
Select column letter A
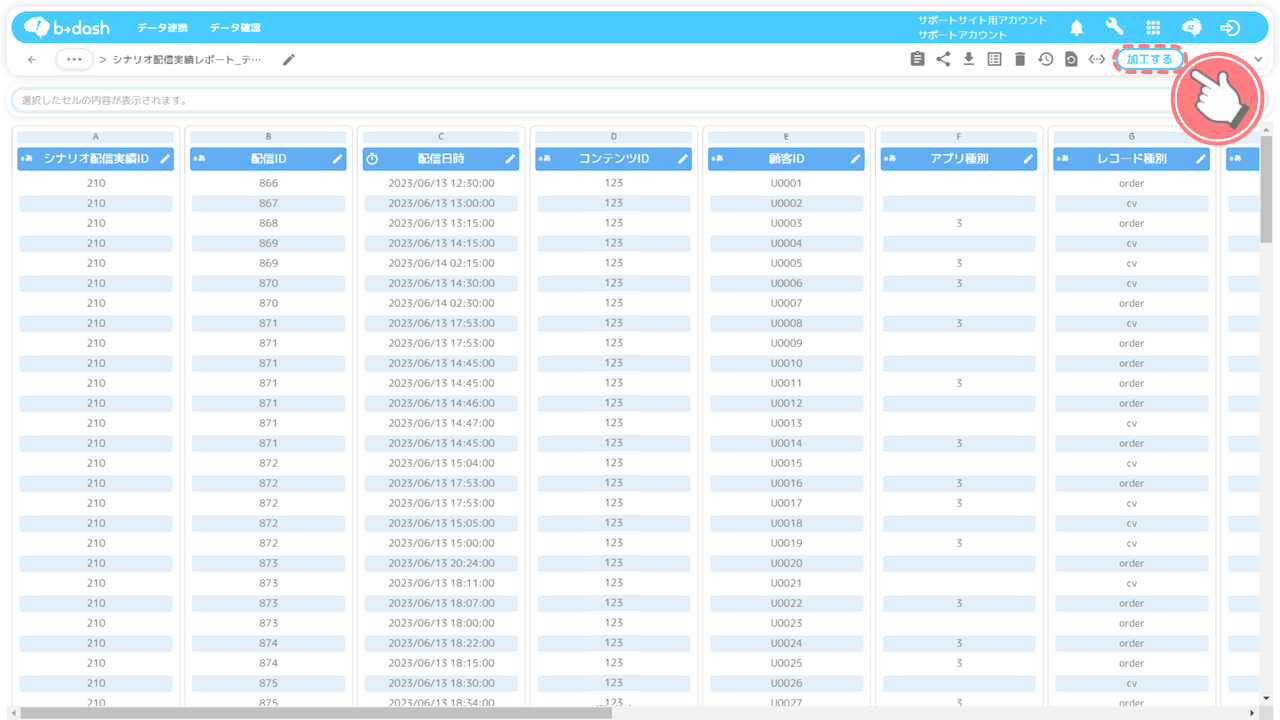coord(96,137)
